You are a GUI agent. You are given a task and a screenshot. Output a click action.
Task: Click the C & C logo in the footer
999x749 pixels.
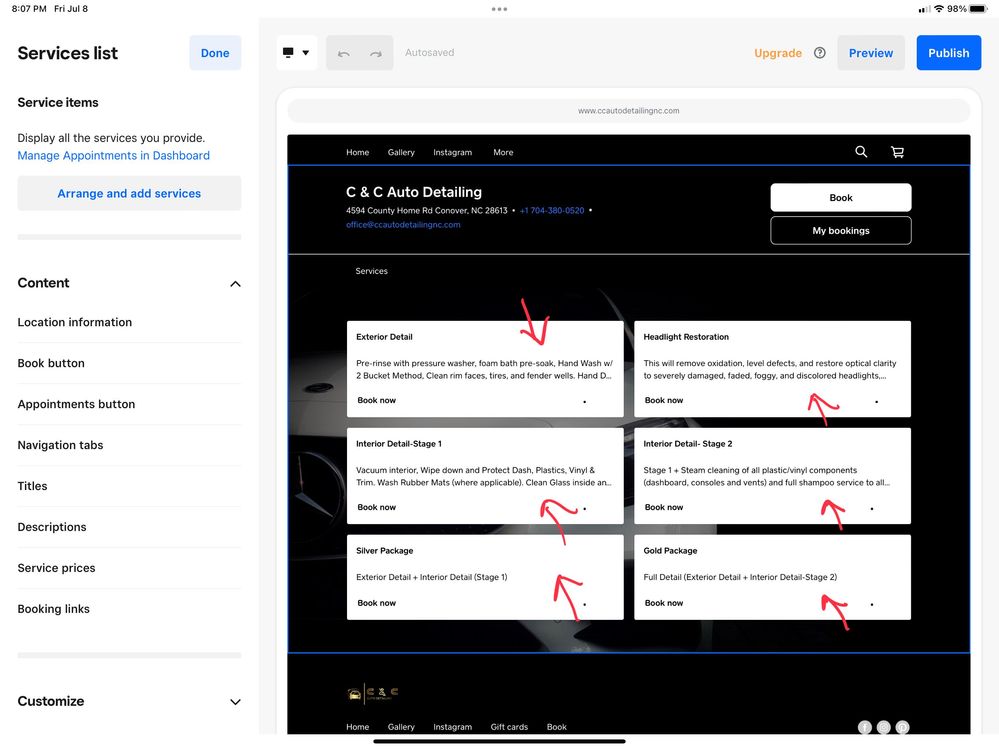(373, 693)
